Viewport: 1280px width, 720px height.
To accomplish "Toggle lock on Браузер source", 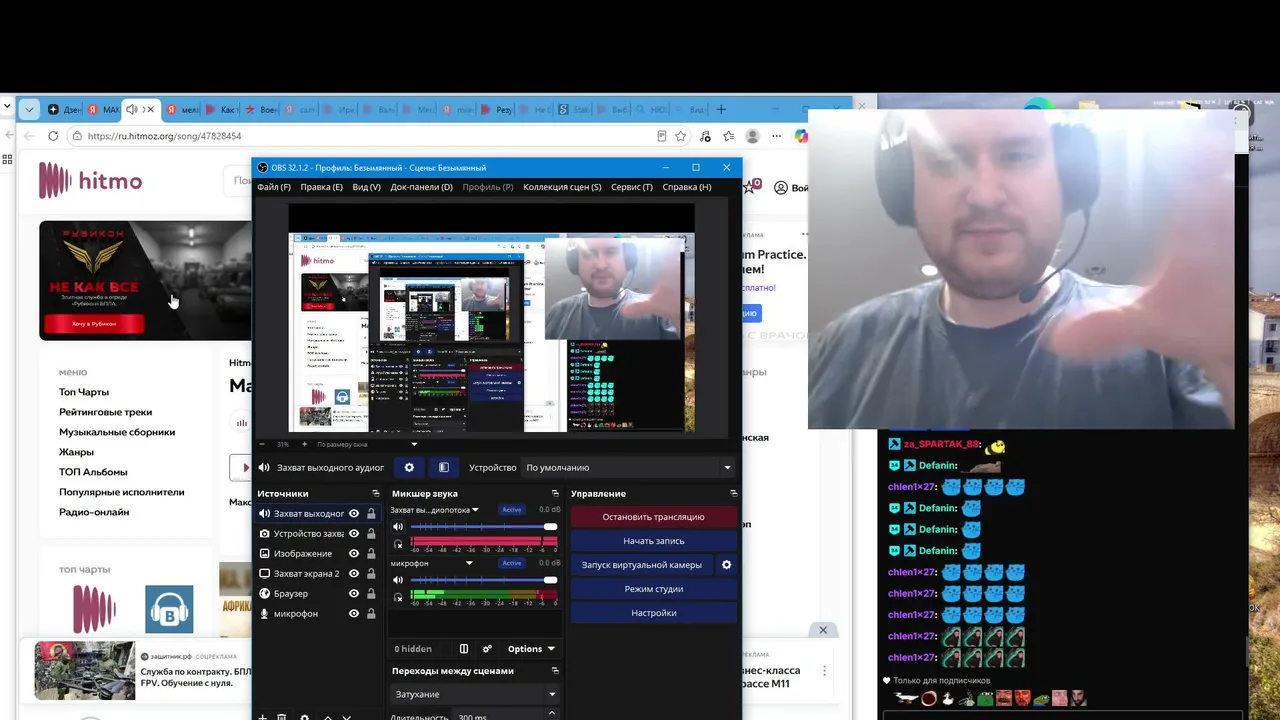I will [x=371, y=594].
